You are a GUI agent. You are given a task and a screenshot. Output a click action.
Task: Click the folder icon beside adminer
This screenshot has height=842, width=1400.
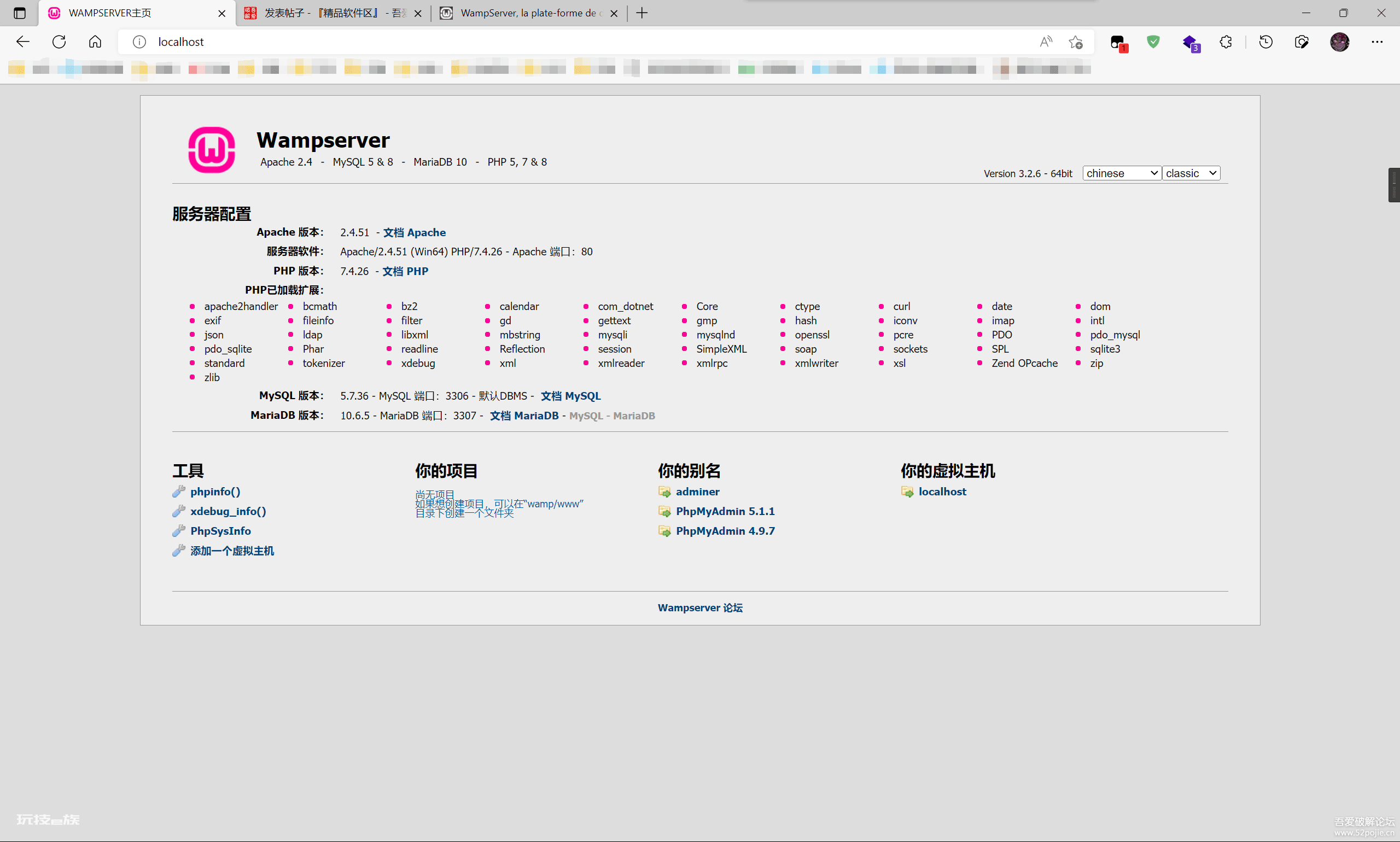pos(664,492)
